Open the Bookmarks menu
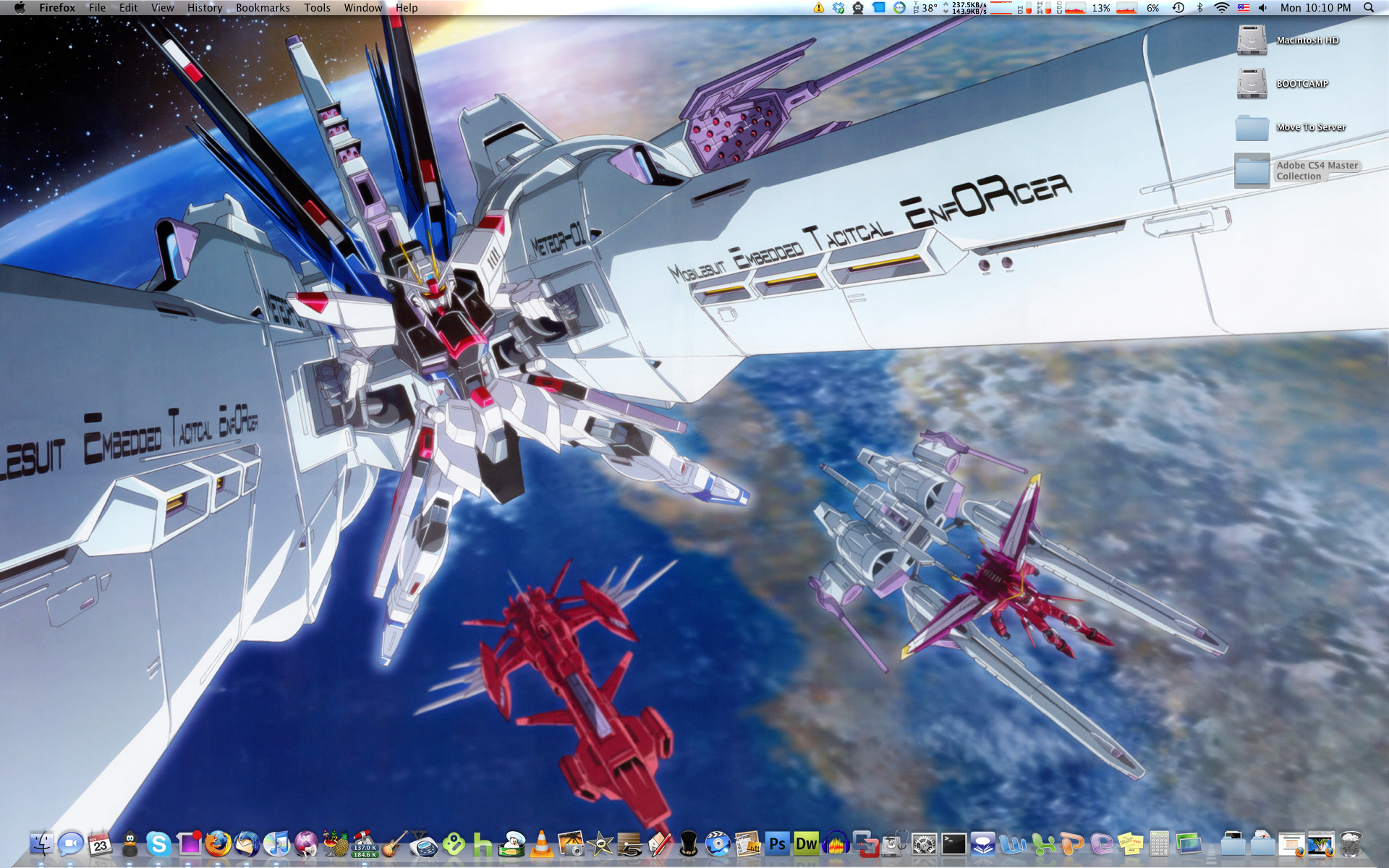Viewport: 1389px width, 868px height. (263, 8)
